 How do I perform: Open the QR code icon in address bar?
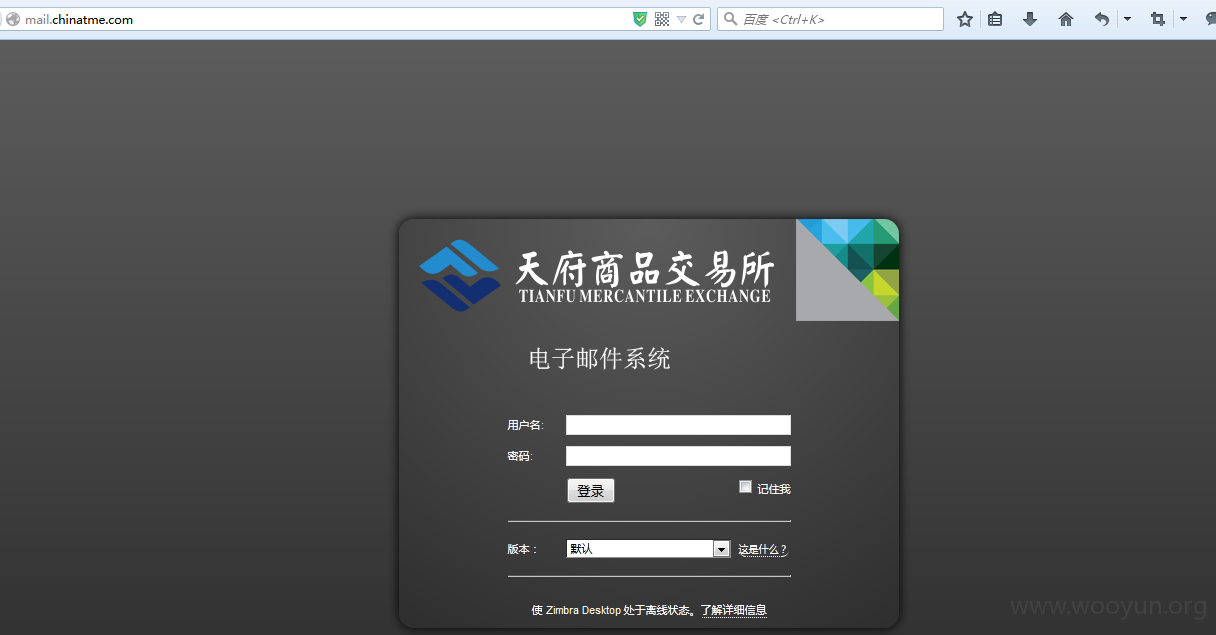662,19
